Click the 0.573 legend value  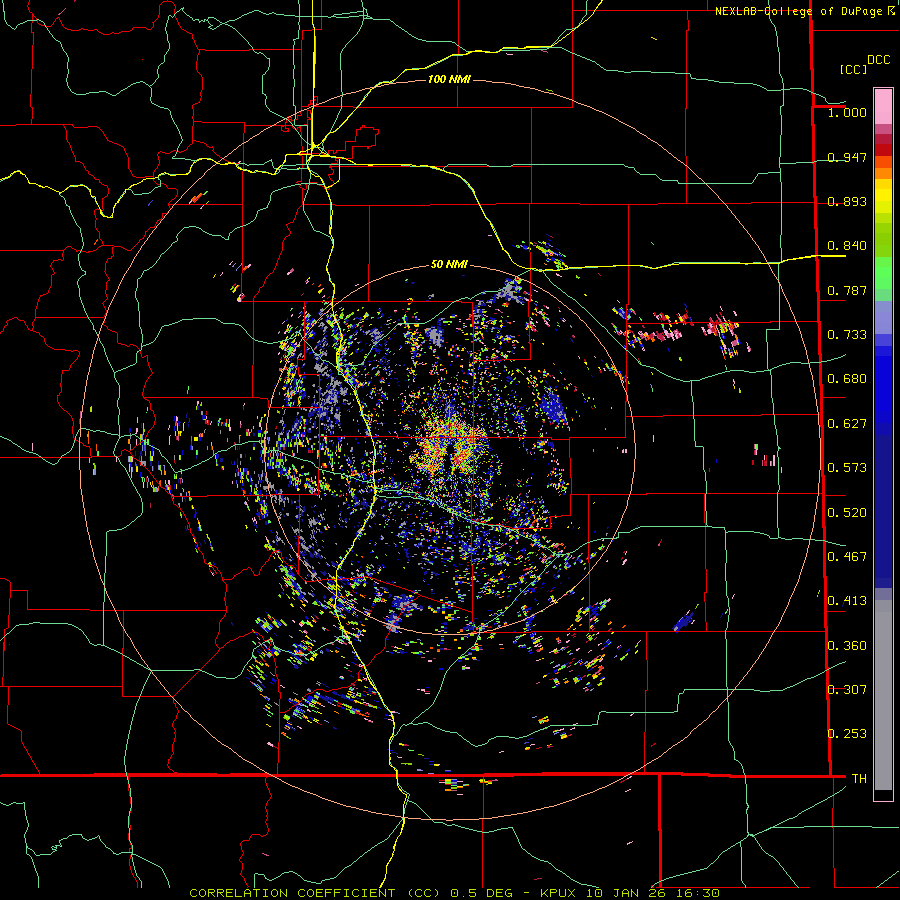click(x=847, y=468)
